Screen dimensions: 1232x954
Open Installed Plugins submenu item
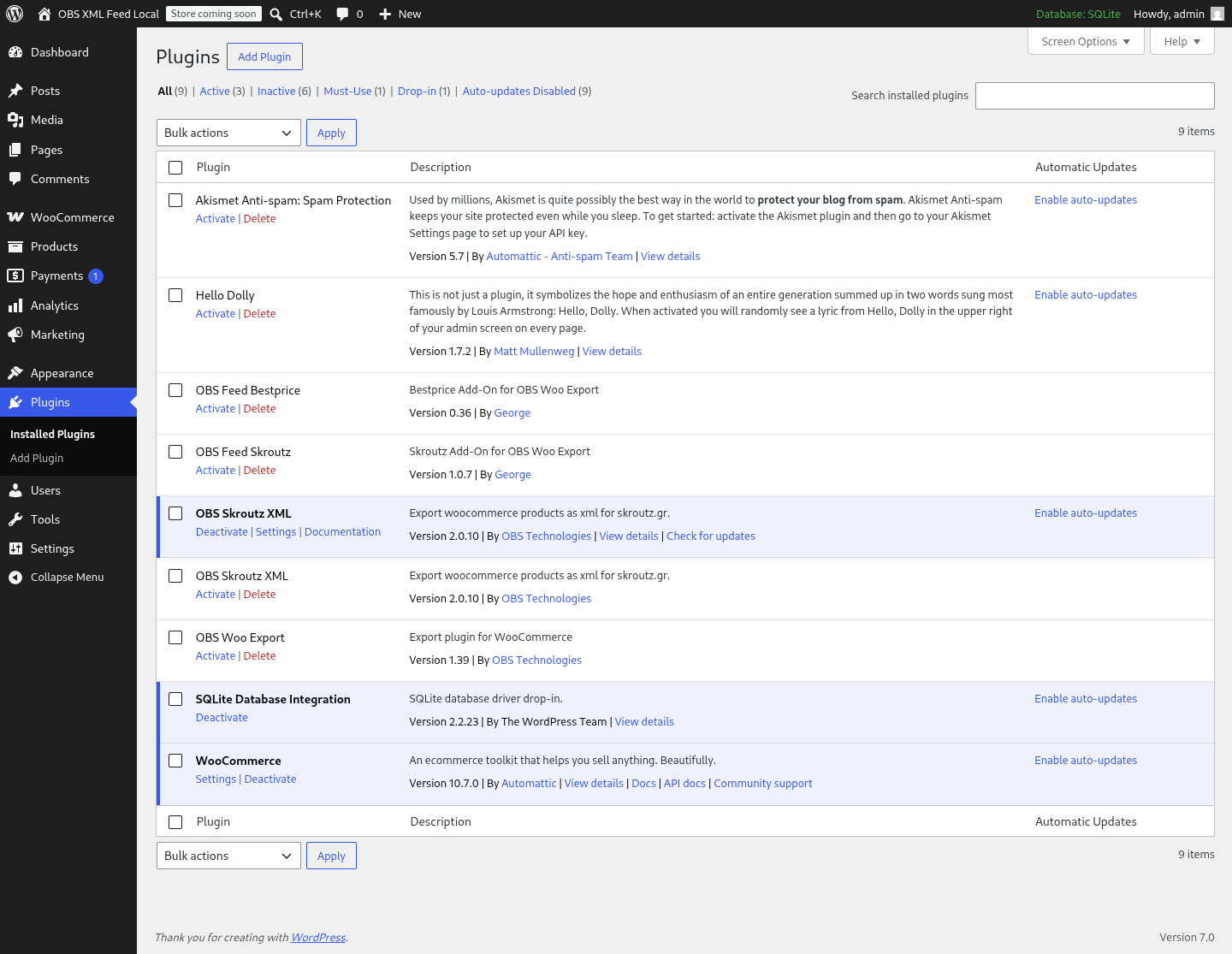52,435
